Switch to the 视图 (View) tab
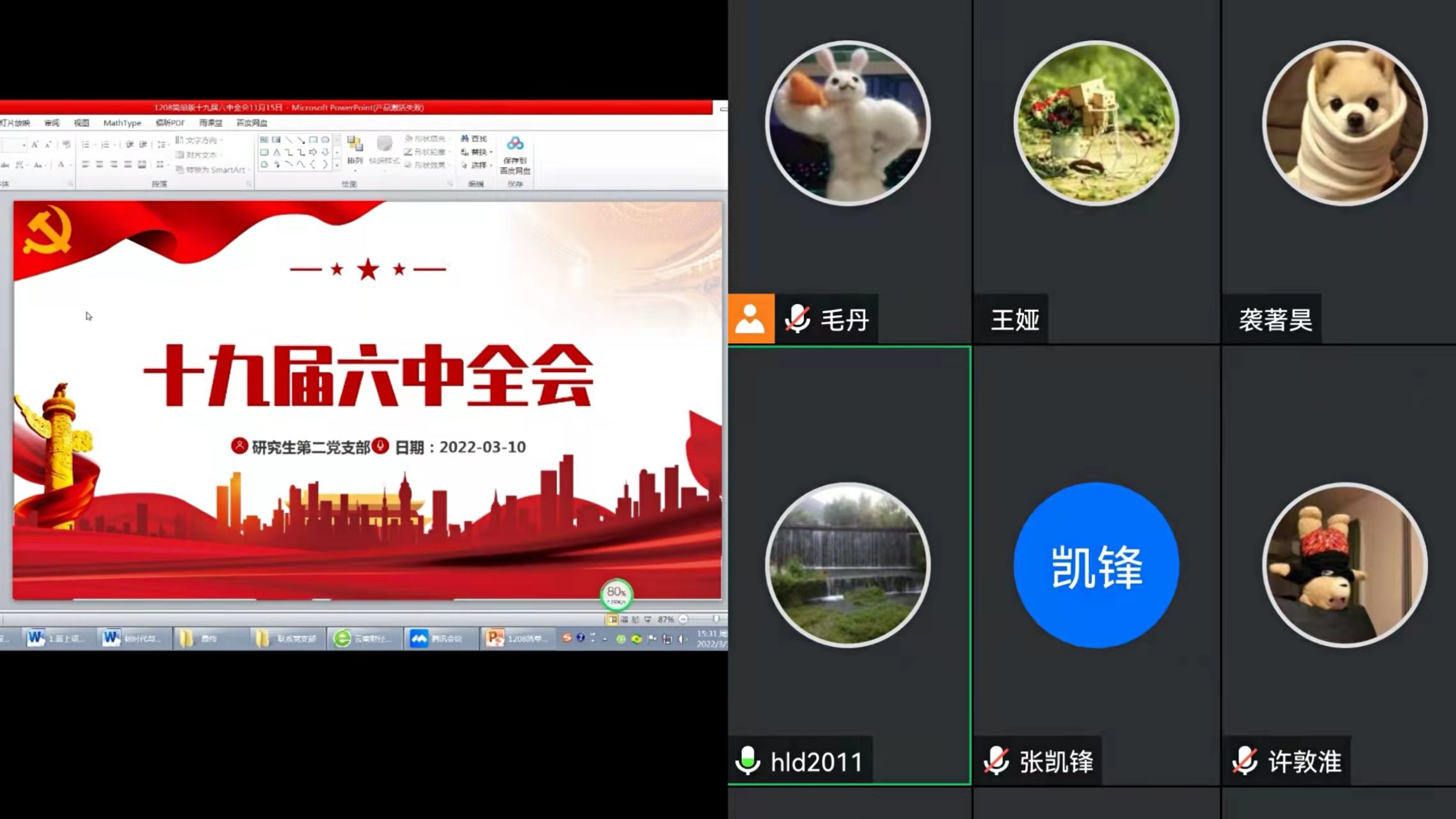This screenshot has width=1456, height=819. (x=81, y=123)
